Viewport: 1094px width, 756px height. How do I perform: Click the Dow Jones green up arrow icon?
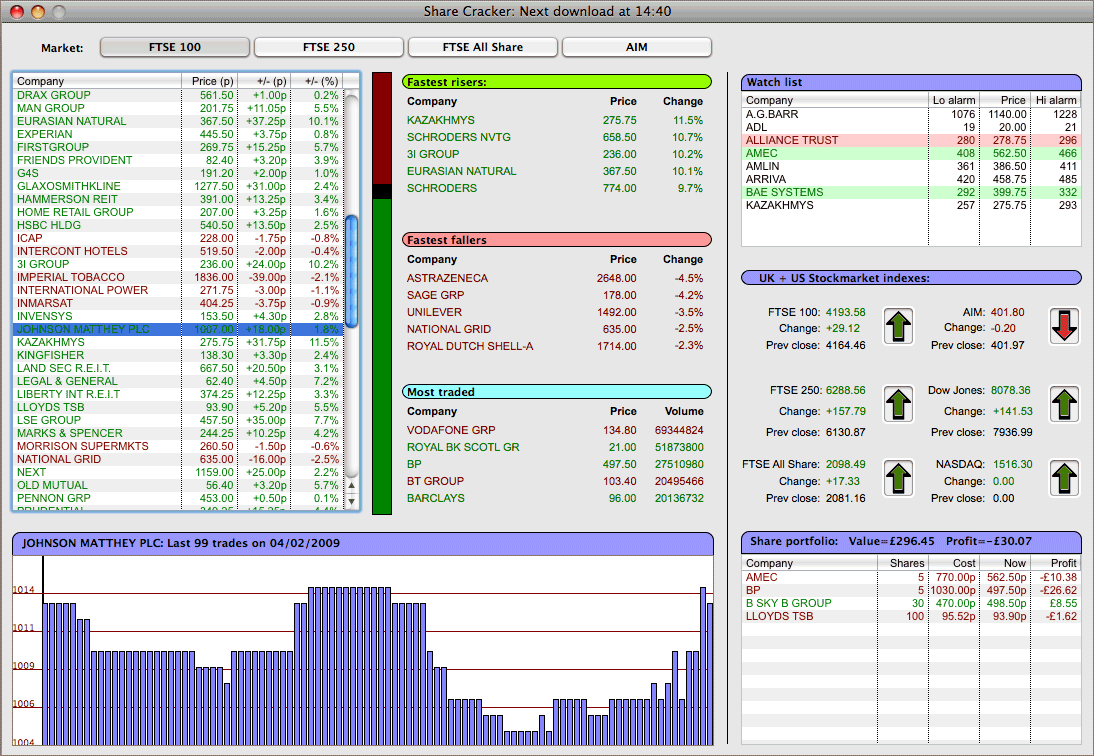coord(1065,404)
